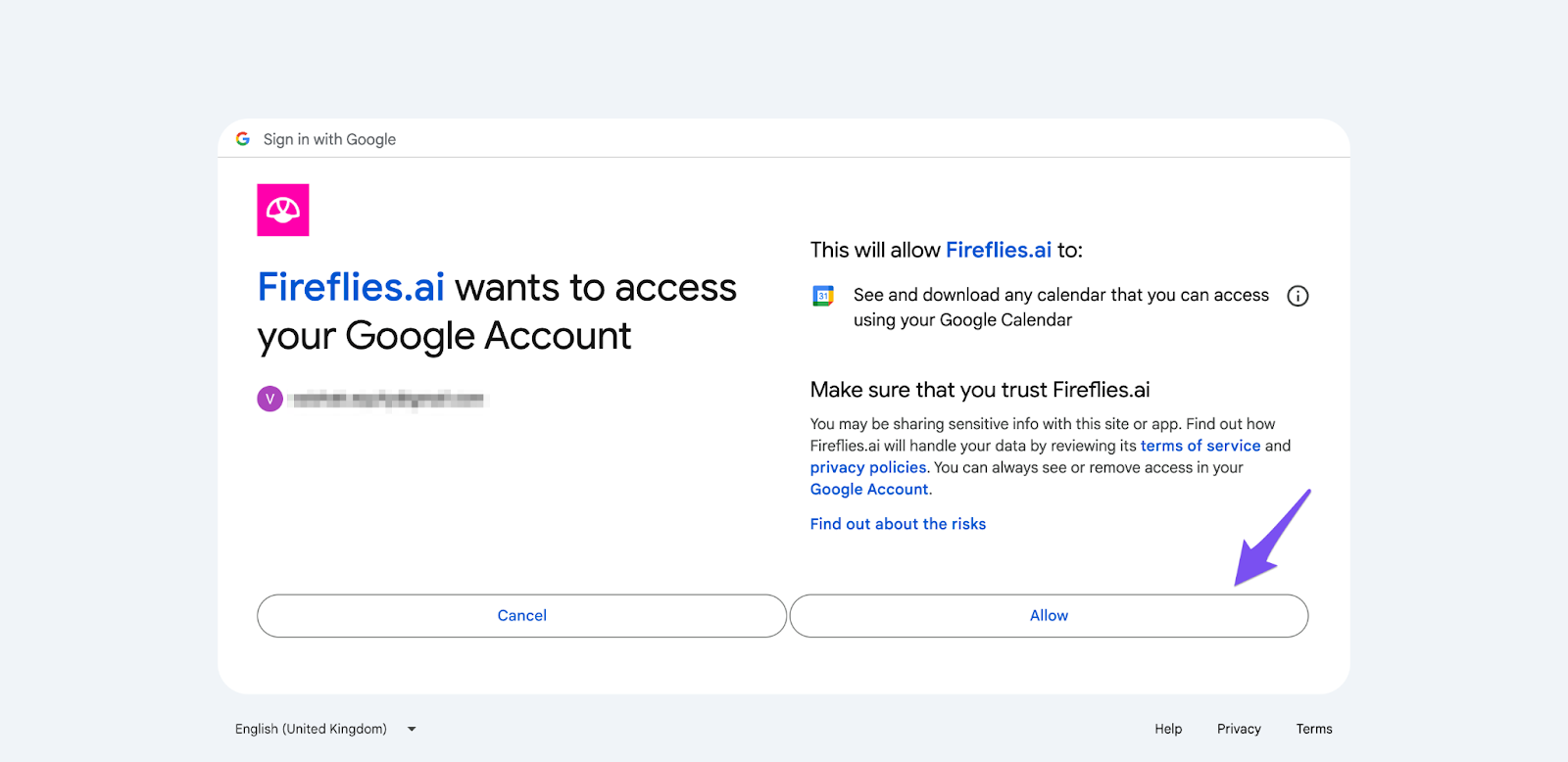Click the Google G logo
Viewport: 1568px width, 762px height.
pyautogui.click(x=243, y=139)
